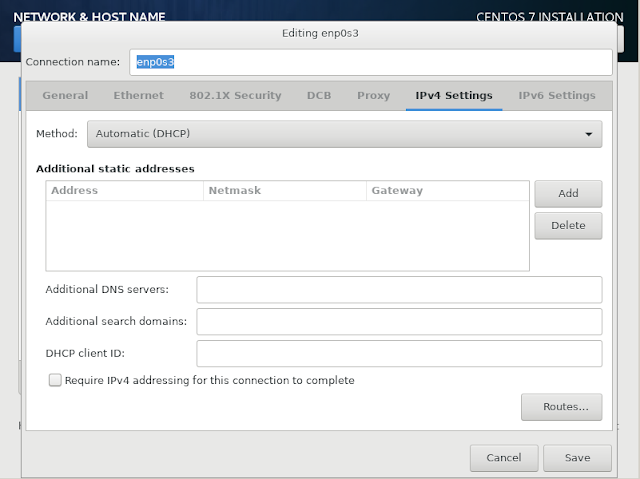Focus the DHCP client ID field
640x479 pixels.
pyautogui.click(x=399, y=353)
